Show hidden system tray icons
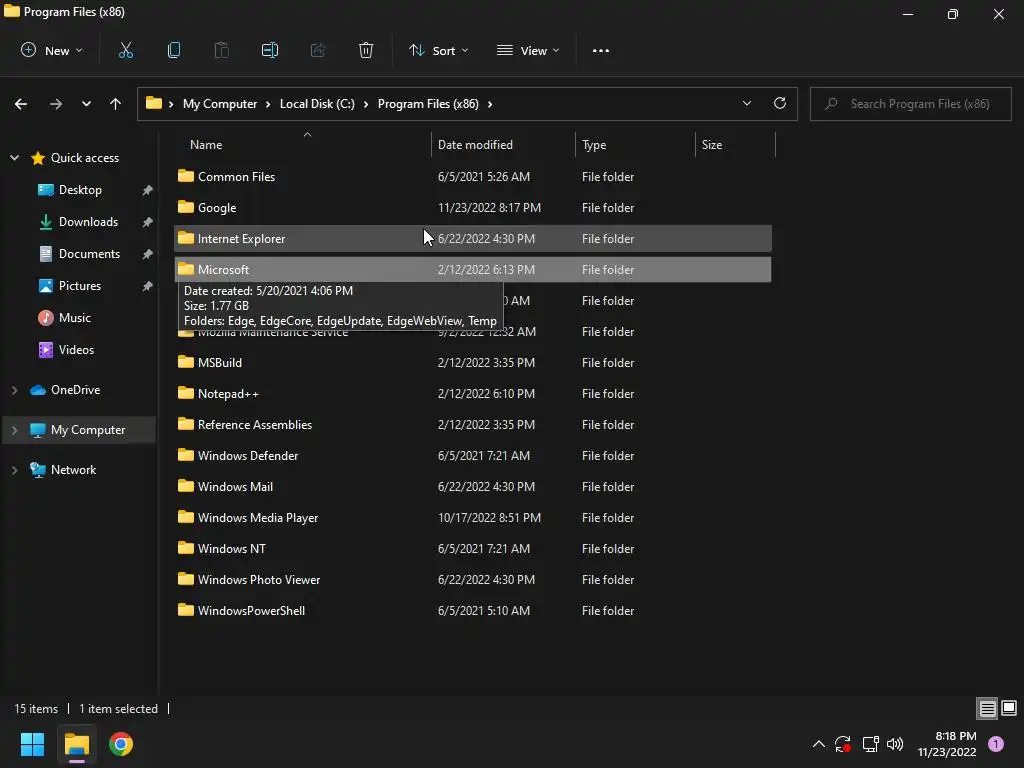Viewport: 1024px width, 768px height. click(818, 744)
